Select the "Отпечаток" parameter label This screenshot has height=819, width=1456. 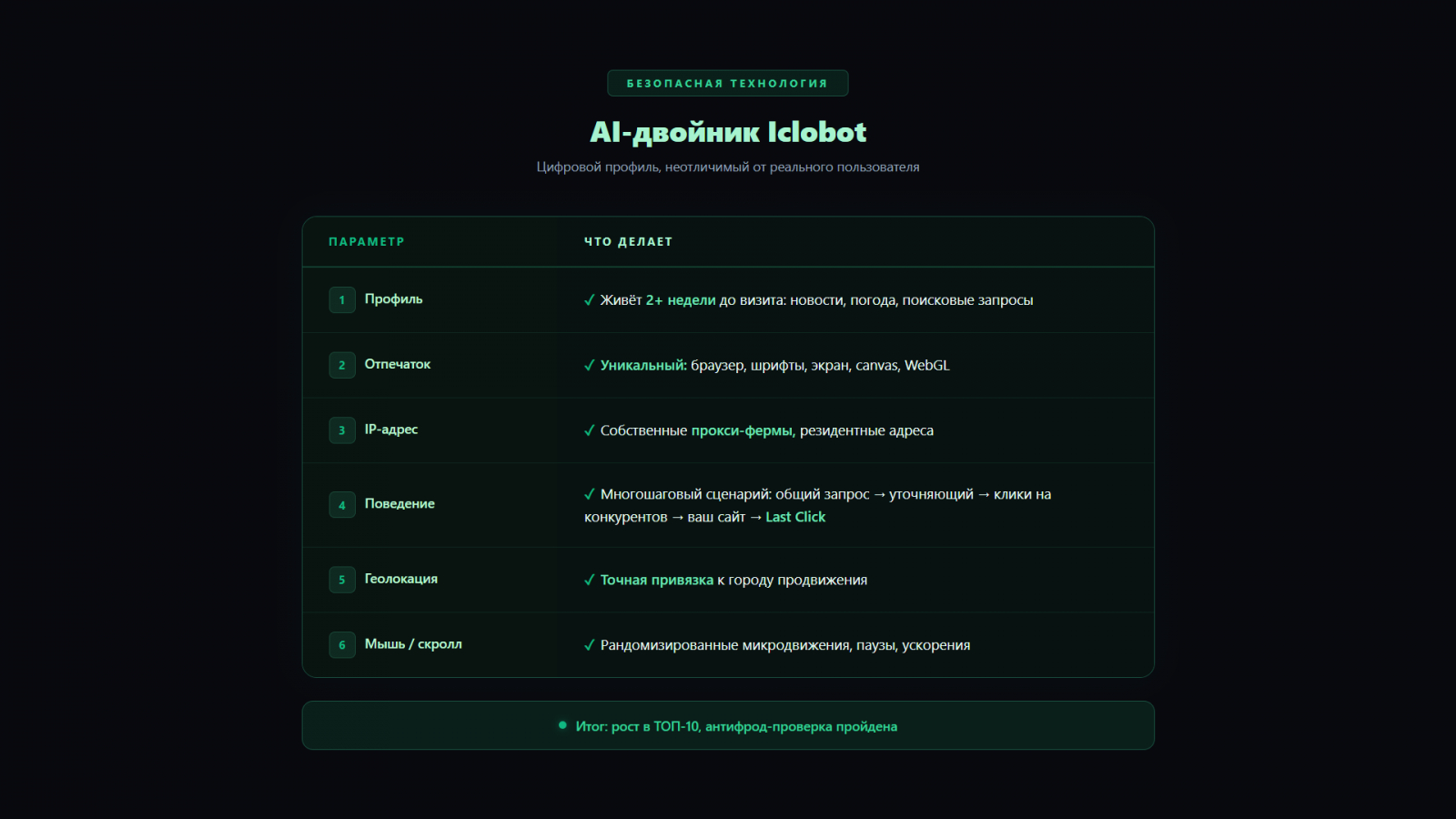pyautogui.click(x=398, y=364)
